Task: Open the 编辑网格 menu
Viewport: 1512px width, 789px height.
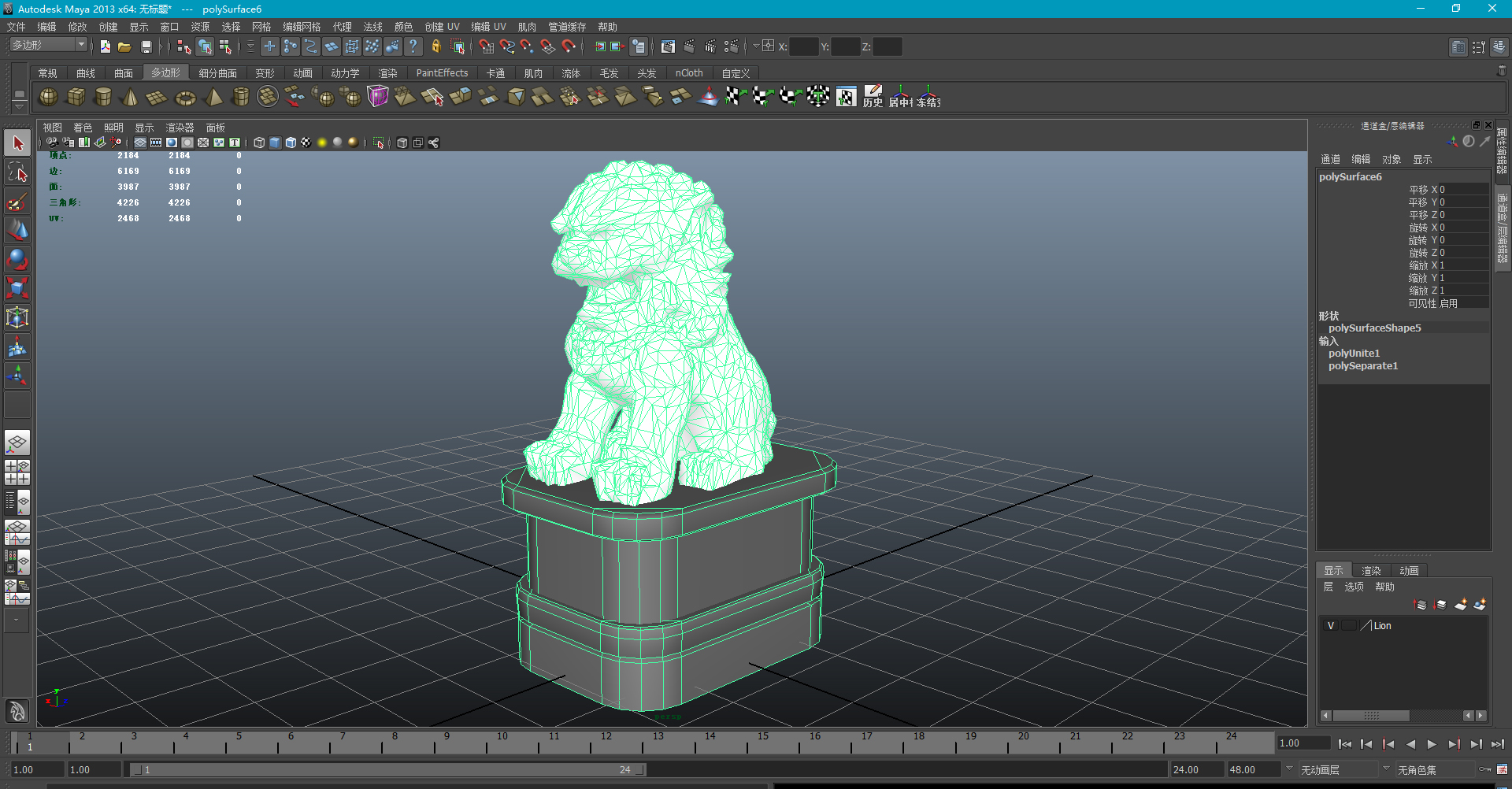Action: pos(302,27)
